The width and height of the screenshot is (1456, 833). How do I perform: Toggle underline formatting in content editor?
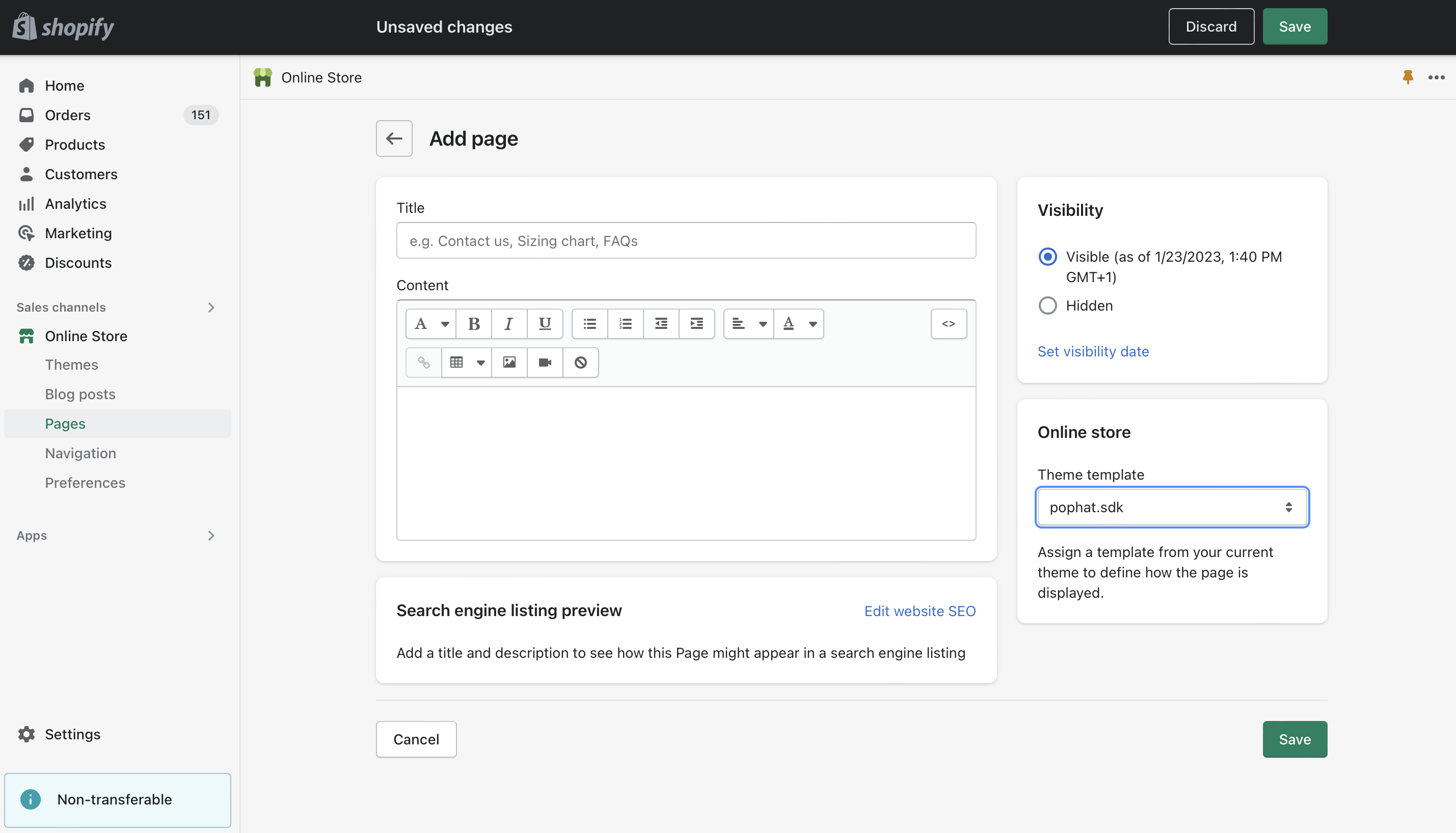[x=545, y=324]
